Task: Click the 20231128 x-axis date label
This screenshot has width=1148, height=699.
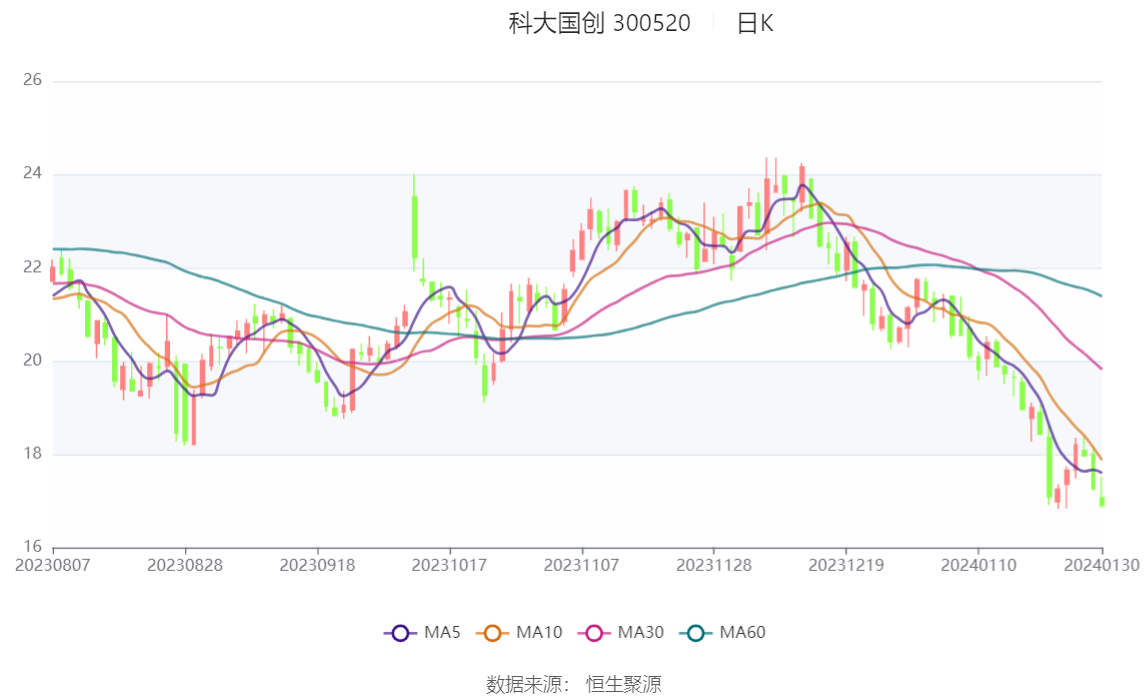Action: [x=714, y=565]
